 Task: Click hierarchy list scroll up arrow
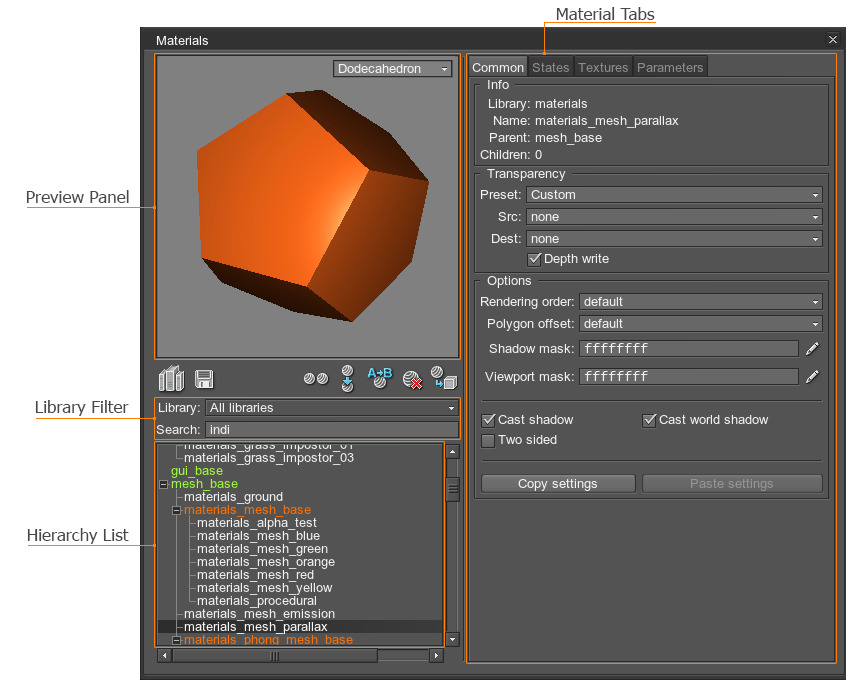pos(453,452)
